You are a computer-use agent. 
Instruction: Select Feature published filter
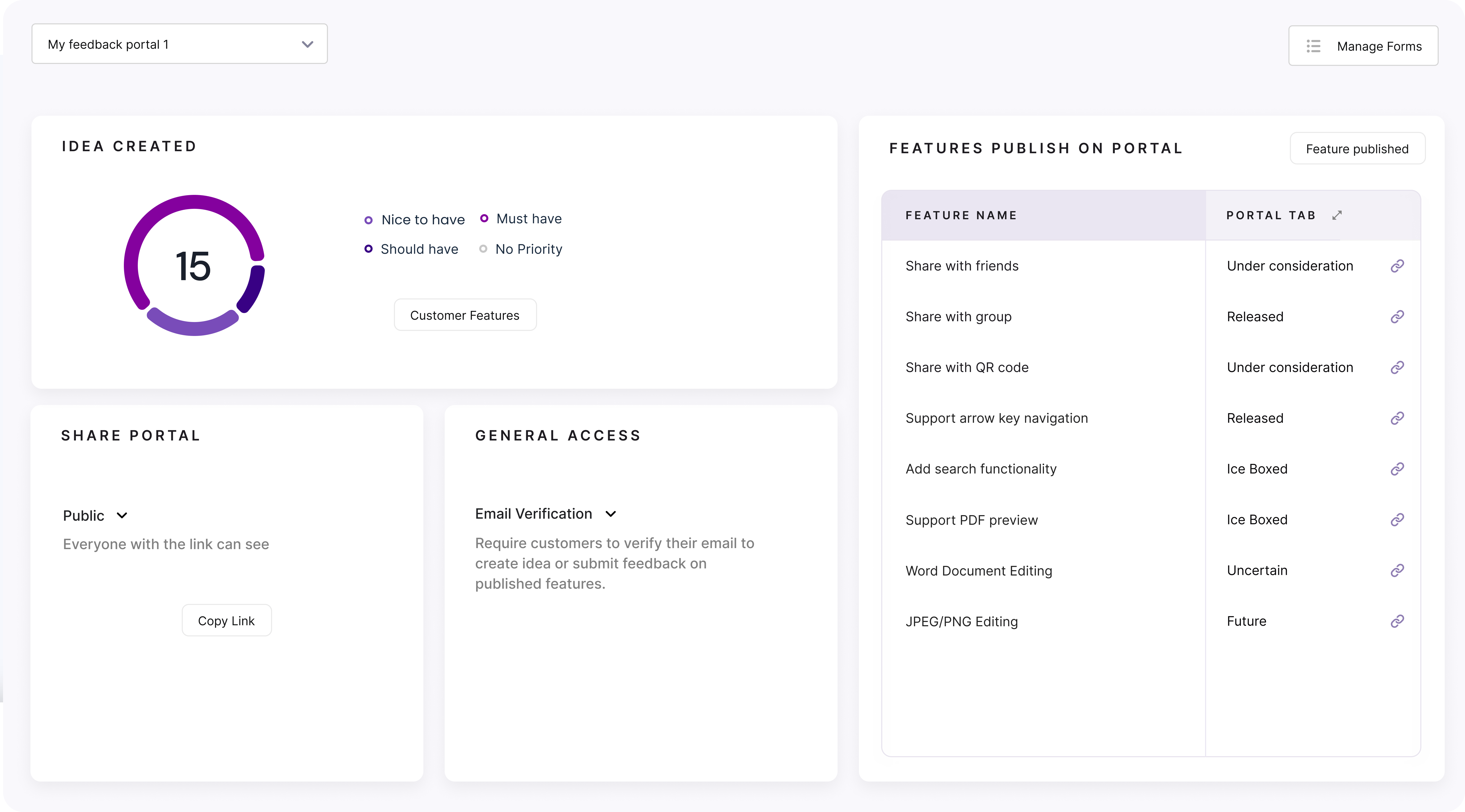1357,149
